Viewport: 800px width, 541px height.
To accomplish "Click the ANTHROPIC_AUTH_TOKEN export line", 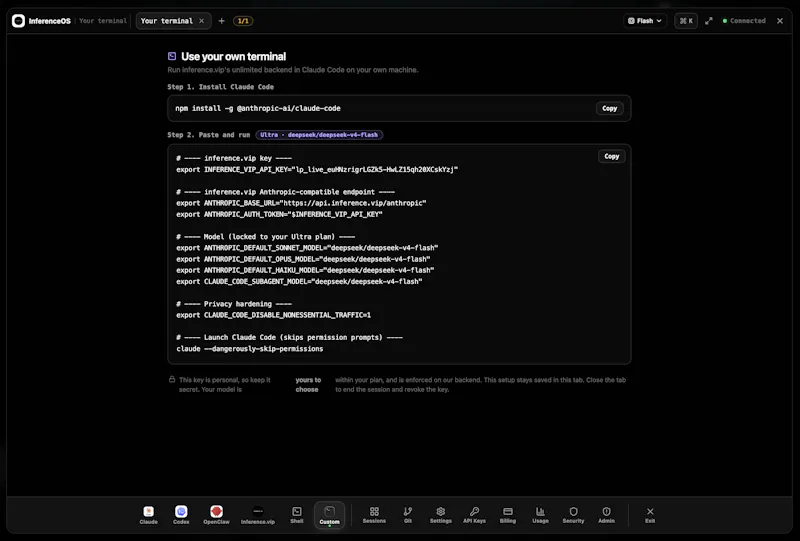I will 280,214.
